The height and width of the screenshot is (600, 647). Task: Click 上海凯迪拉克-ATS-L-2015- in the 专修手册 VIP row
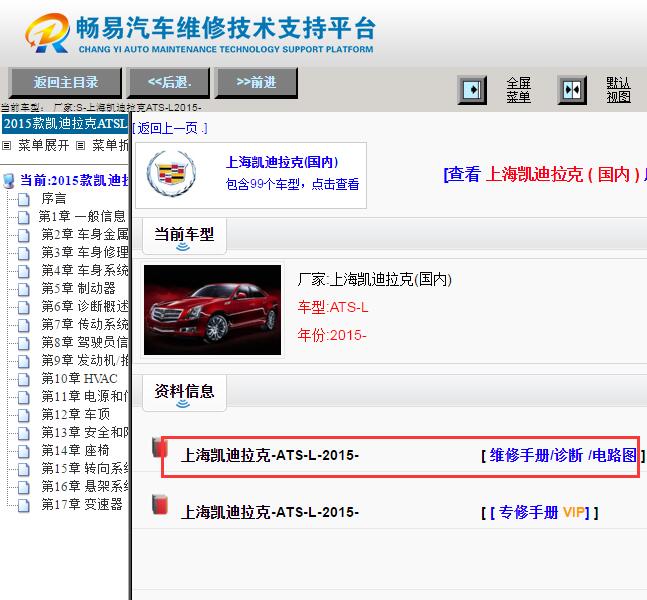coord(270,513)
